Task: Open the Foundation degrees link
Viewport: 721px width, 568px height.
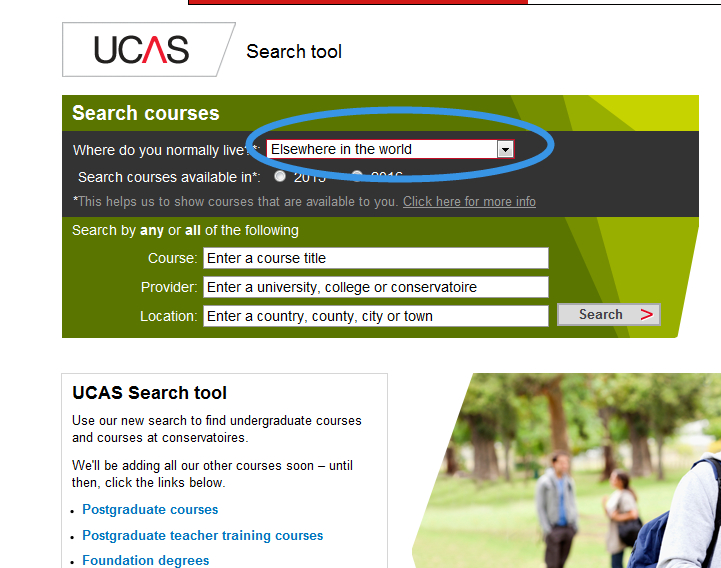Action: pos(145,561)
